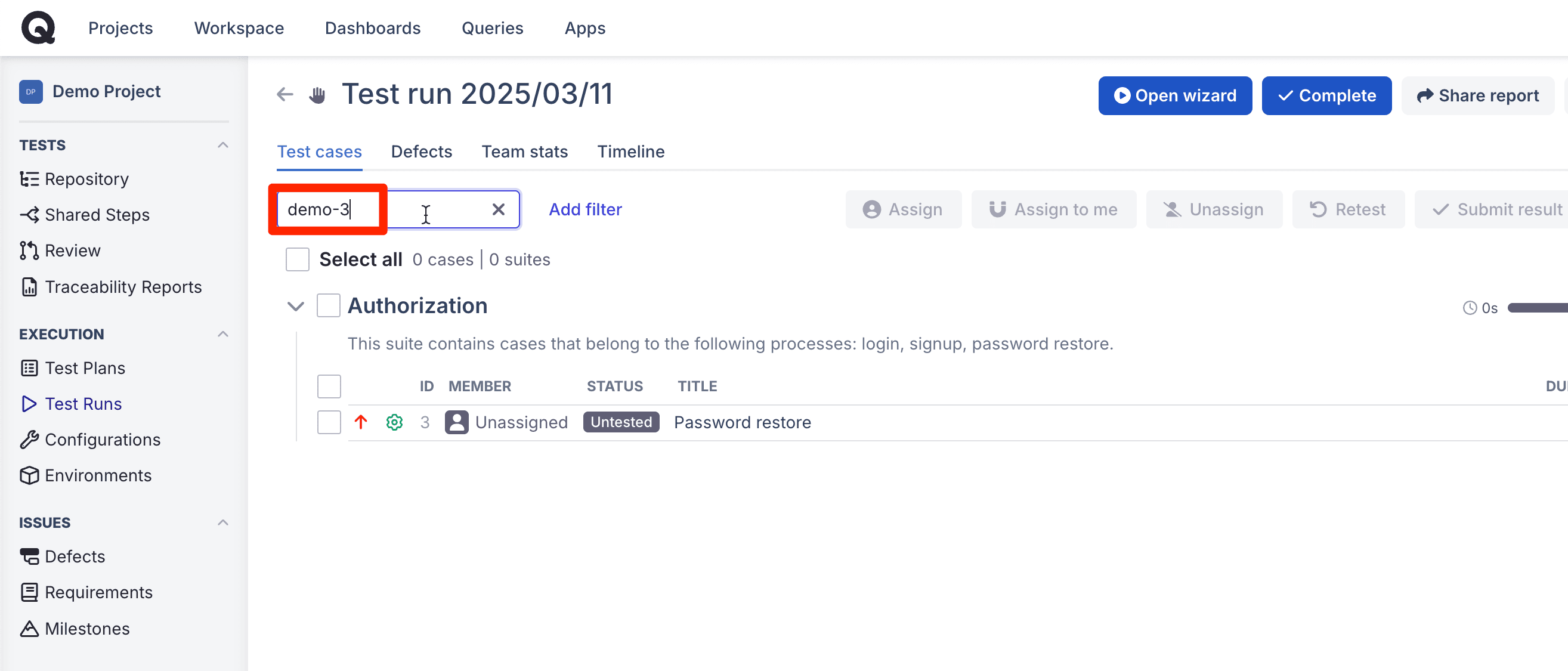Collapse the EXECUTION sidebar section
The image size is (1568, 671).
click(x=224, y=333)
